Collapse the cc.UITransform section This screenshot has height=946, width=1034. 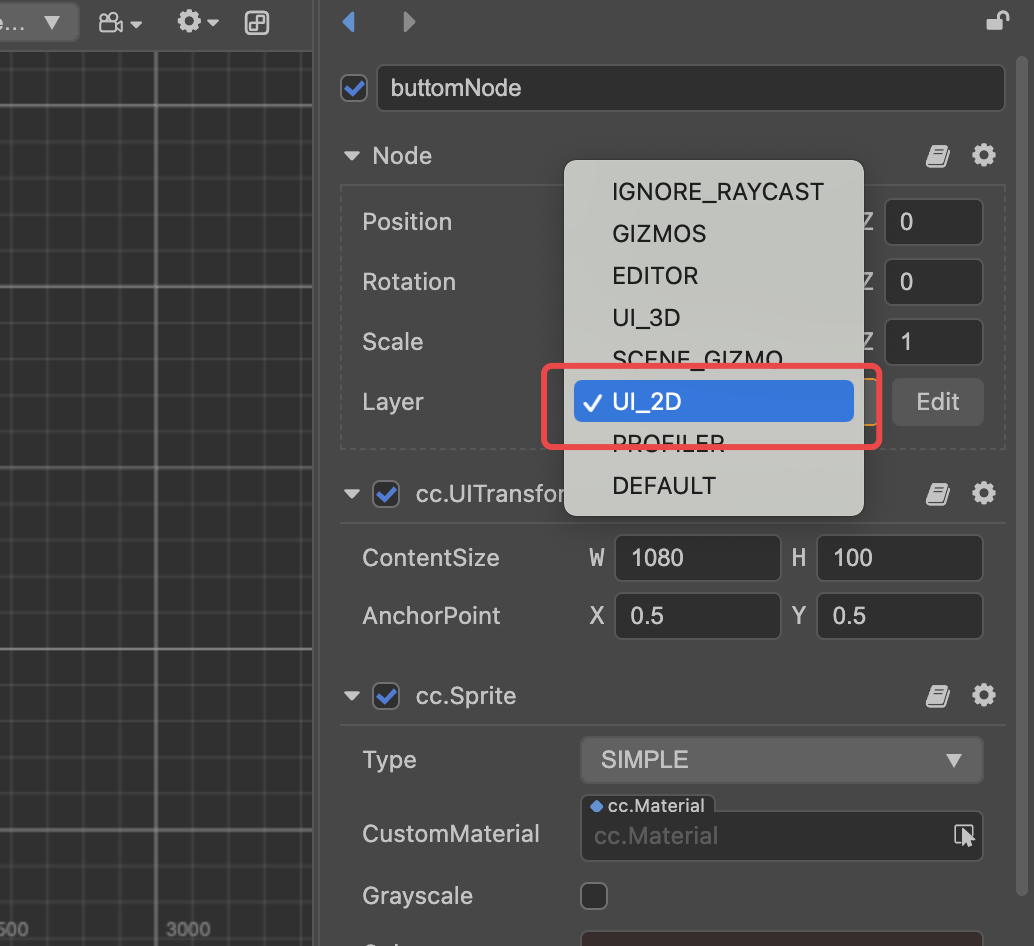[x=352, y=494]
